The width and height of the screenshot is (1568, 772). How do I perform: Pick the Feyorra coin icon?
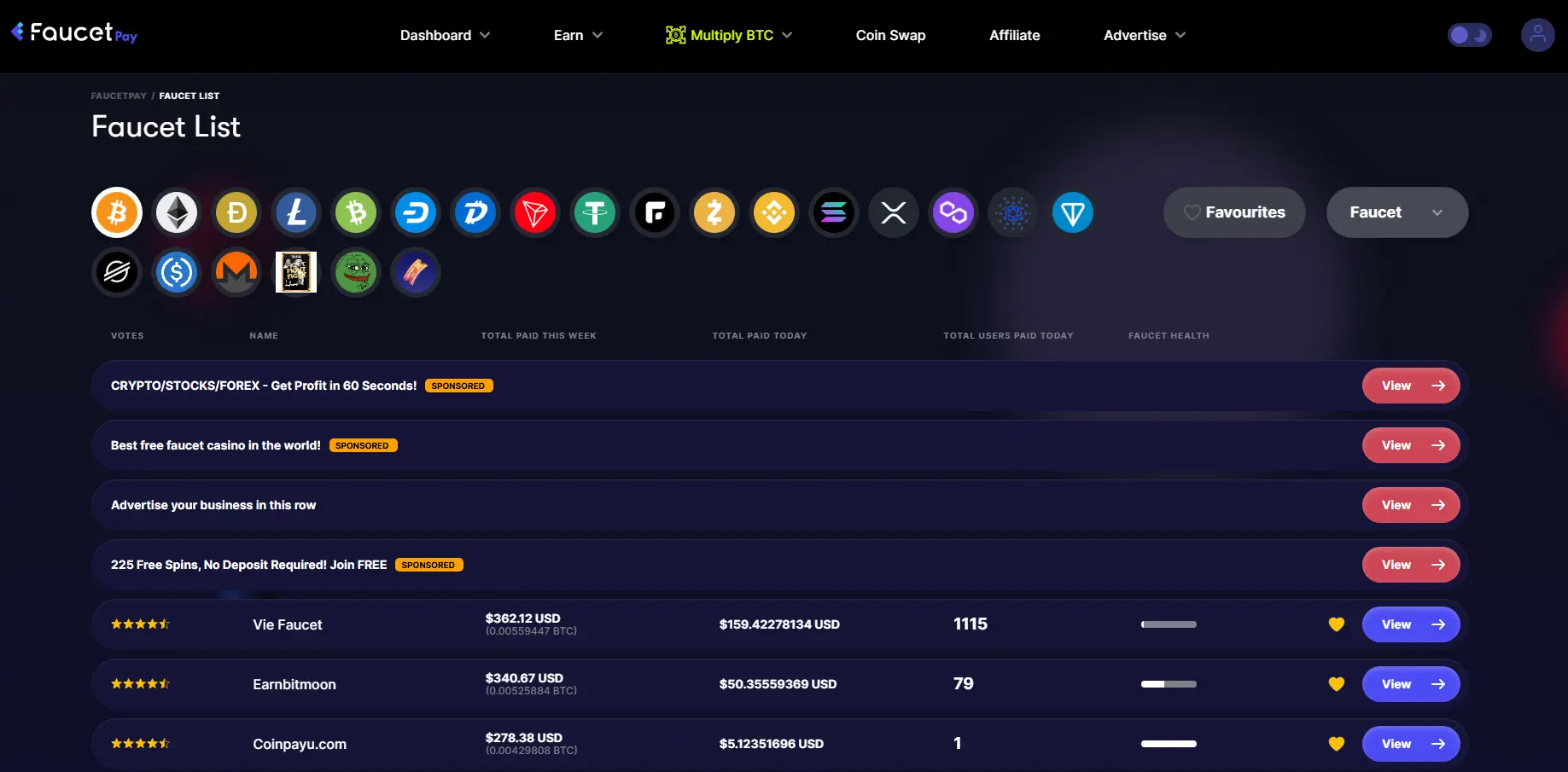[655, 212]
